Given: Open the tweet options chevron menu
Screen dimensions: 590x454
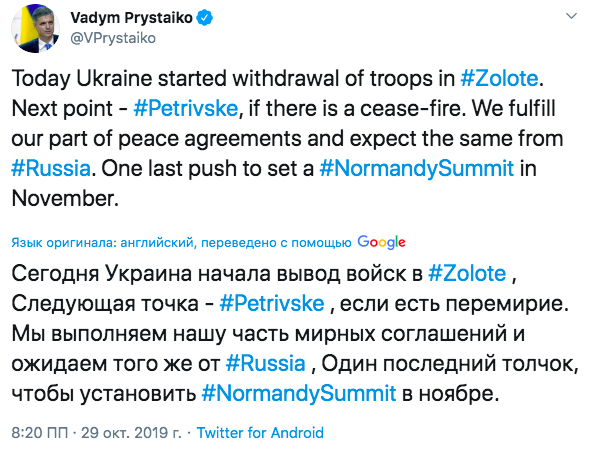Looking at the screenshot, I should pos(572,16).
